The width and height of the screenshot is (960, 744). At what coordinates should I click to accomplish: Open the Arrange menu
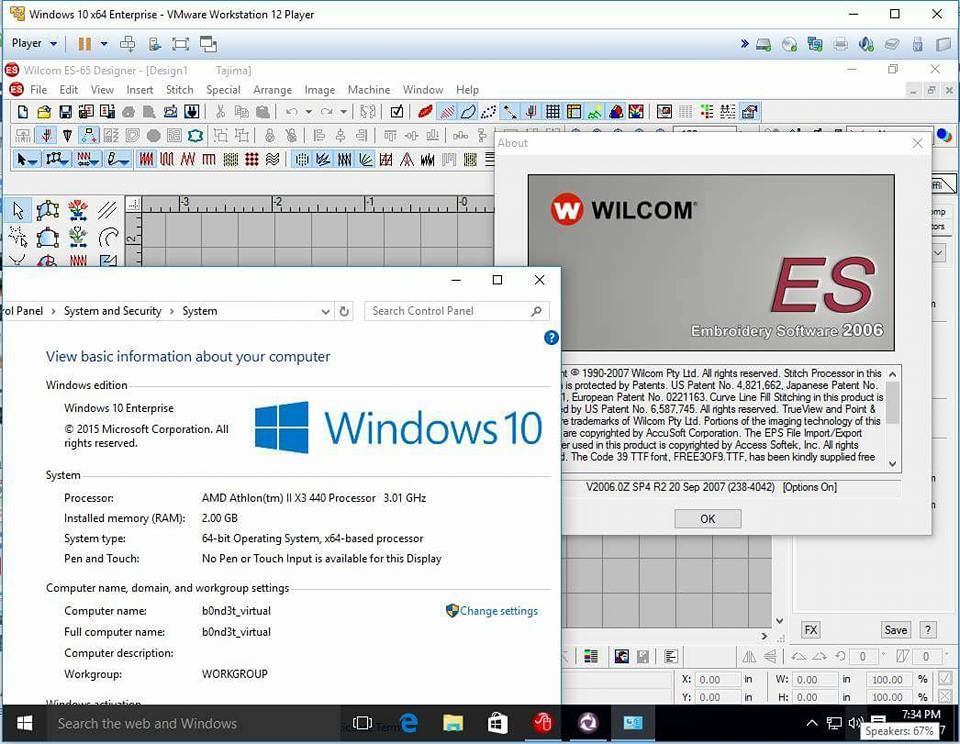272,89
